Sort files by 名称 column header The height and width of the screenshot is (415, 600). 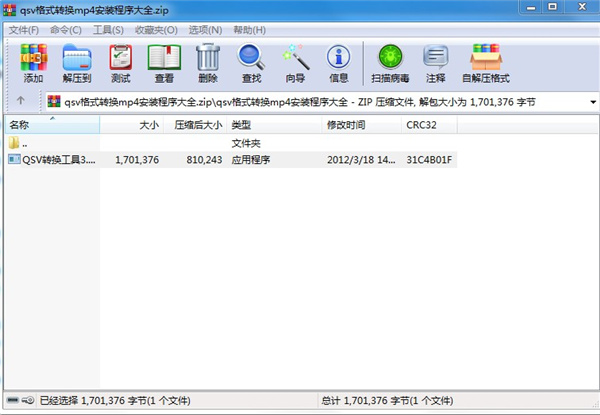[20, 125]
